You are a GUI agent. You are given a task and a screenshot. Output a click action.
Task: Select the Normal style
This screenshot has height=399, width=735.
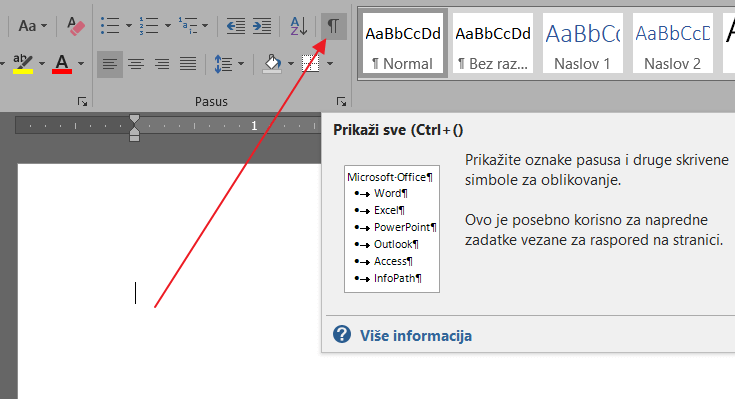[403, 43]
